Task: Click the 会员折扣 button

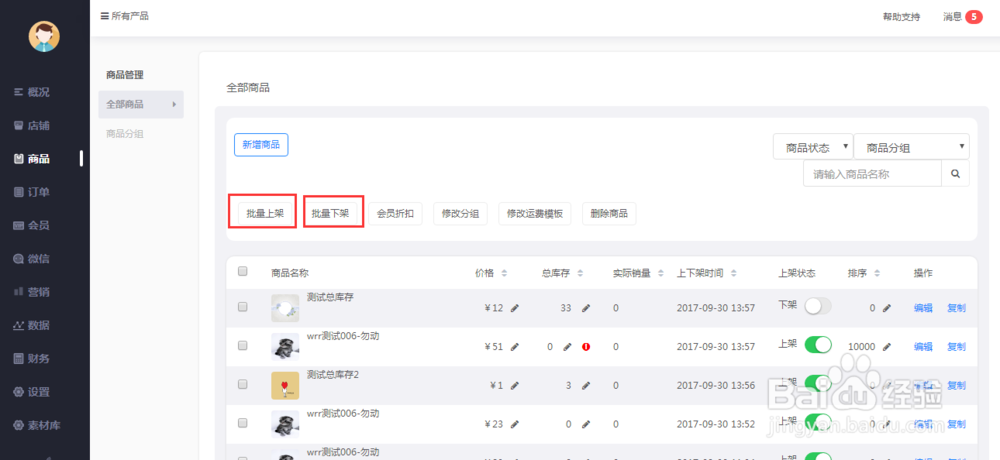Action: coord(395,214)
